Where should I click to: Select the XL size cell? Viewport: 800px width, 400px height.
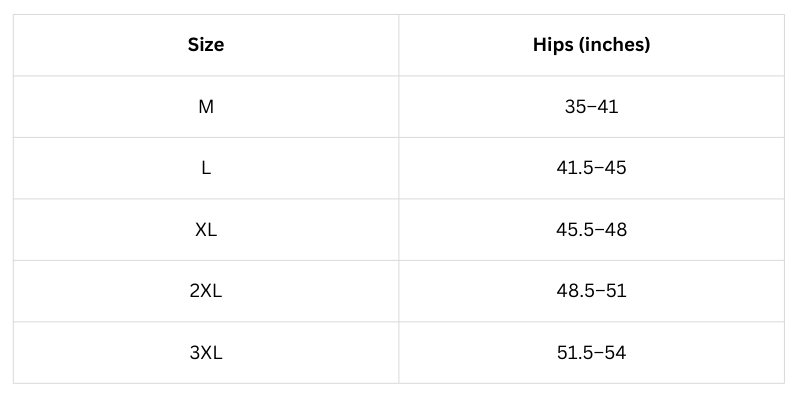pyautogui.click(x=206, y=229)
